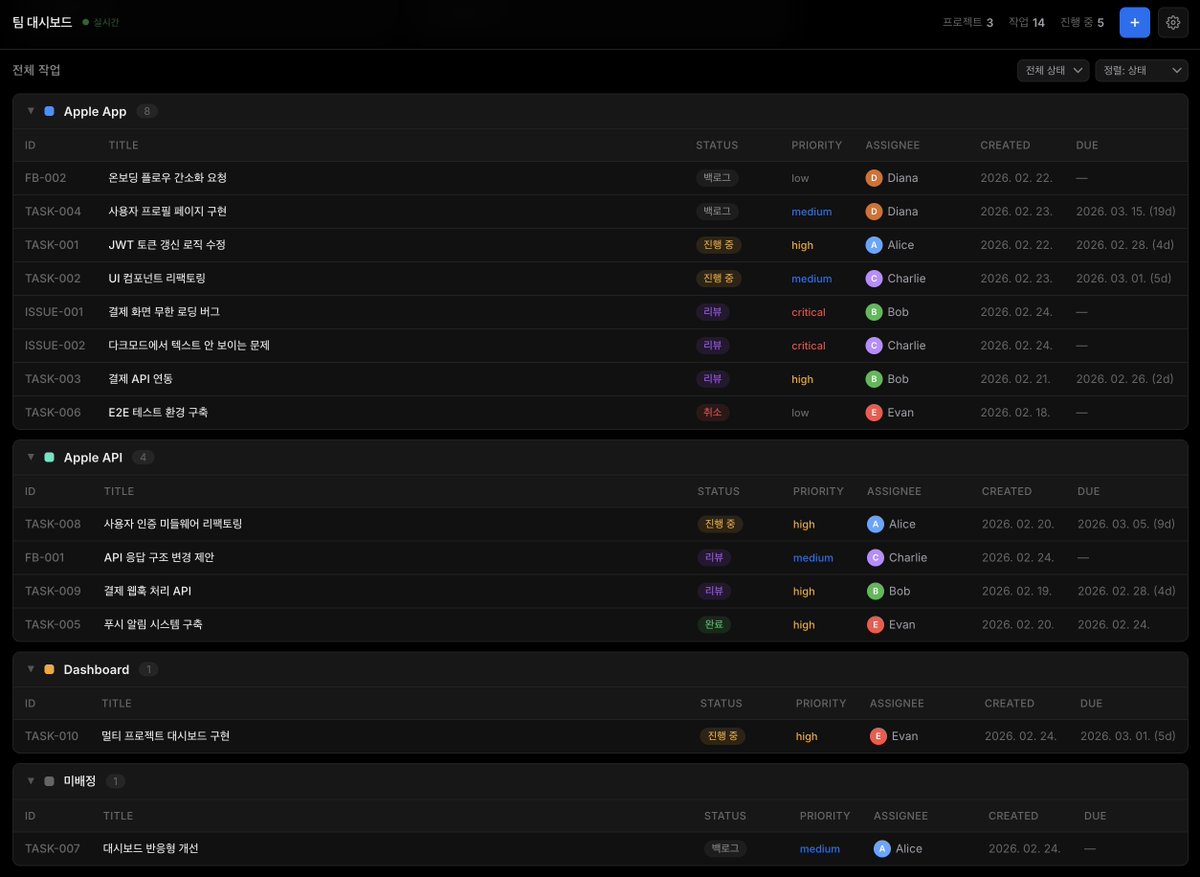Click task title 사용자 인증 미들웨어 리팩토링
The height and width of the screenshot is (877, 1200).
click(x=173, y=524)
